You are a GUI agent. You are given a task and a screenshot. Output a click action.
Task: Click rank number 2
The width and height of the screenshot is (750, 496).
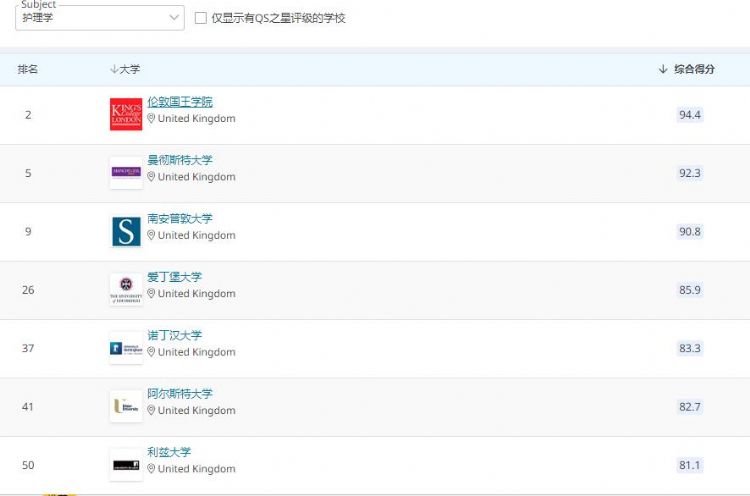pyautogui.click(x=28, y=115)
